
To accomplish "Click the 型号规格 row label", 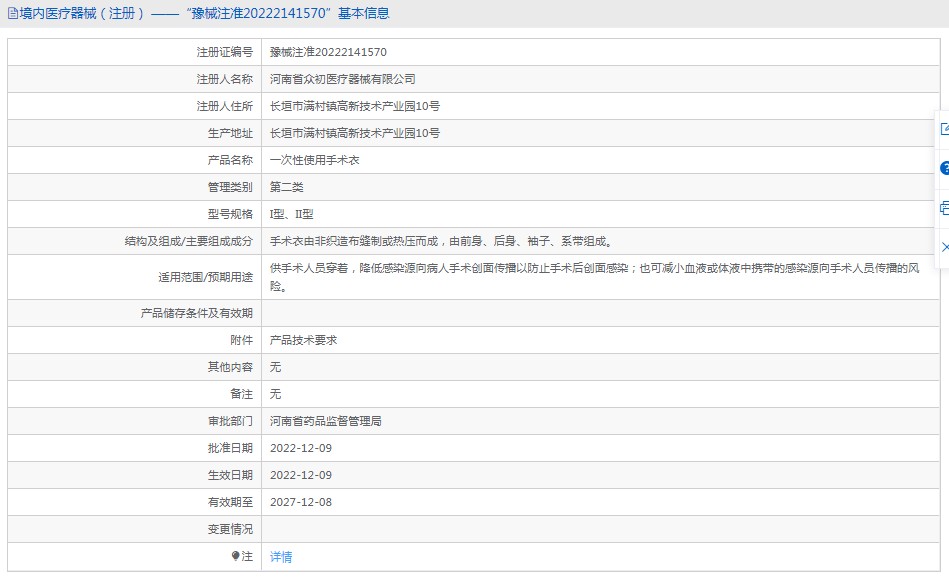I will pos(230,214).
